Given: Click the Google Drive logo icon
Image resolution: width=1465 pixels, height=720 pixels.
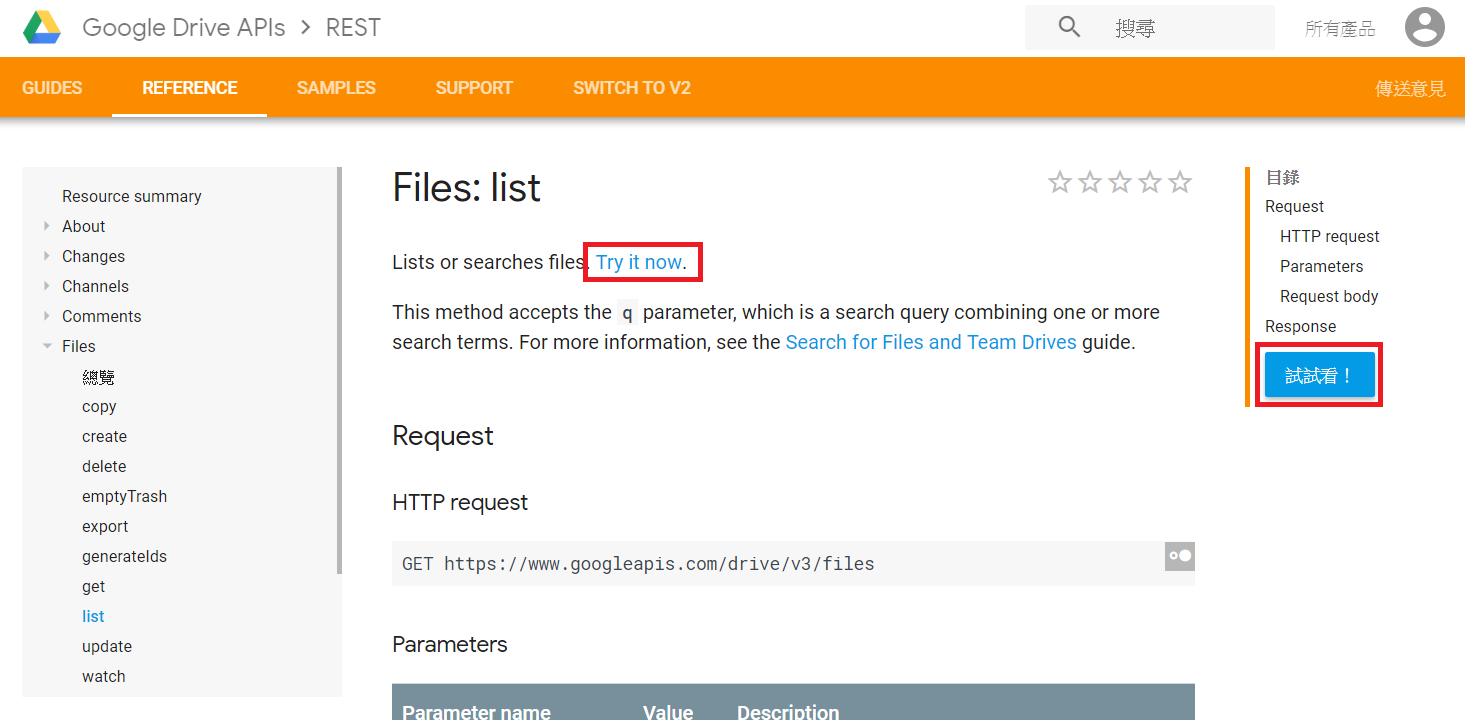Looking at the screenshot, I should (42, 27).
